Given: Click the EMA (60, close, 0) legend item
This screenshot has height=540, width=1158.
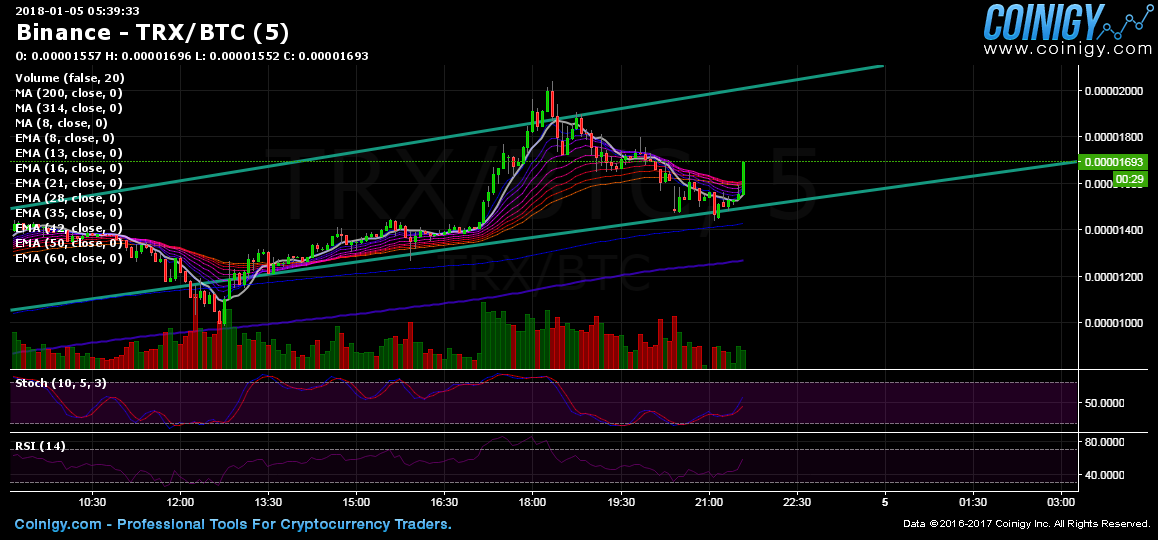Looking at the screenshot, I should coord(69,258).
